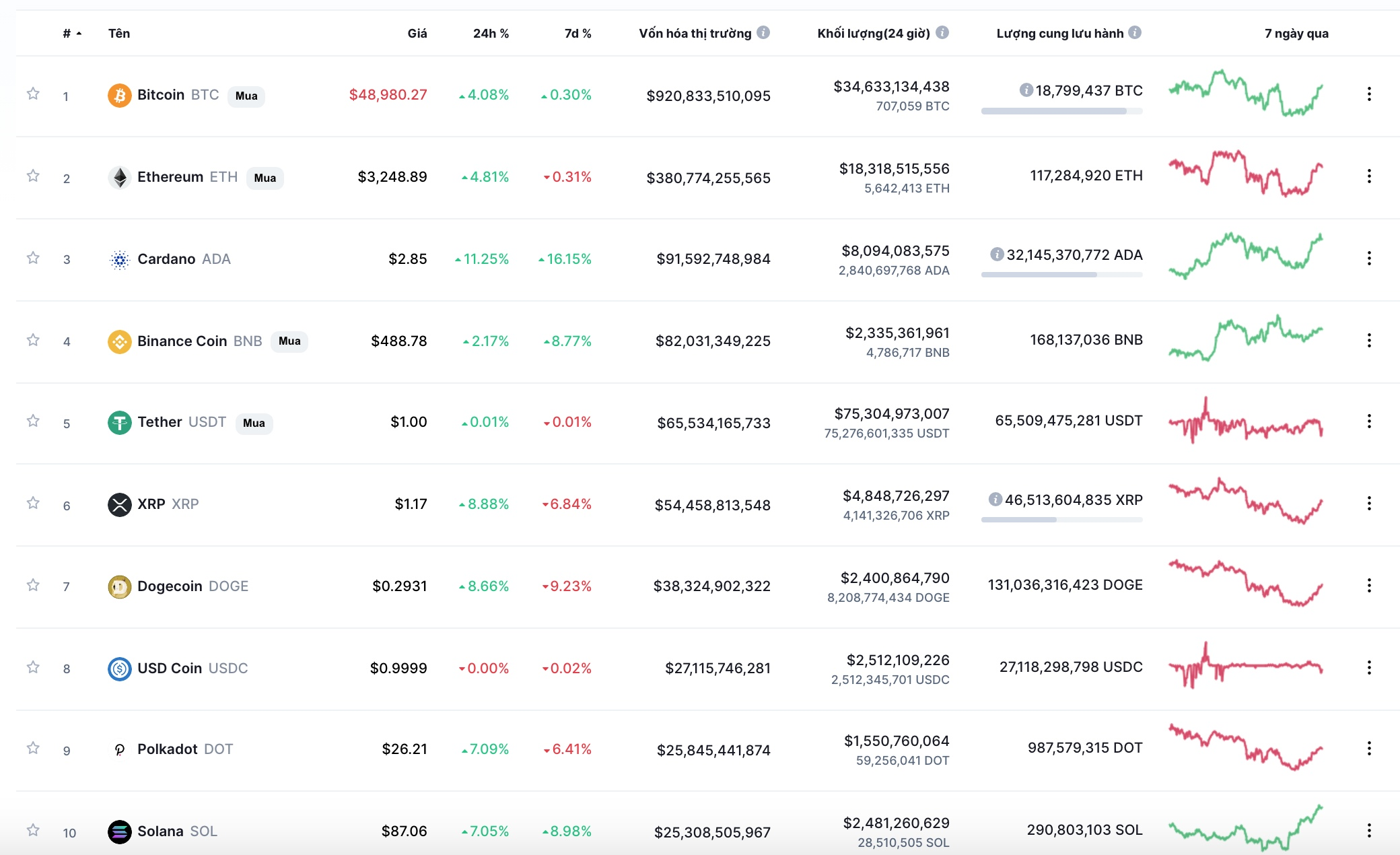Open the USD Coin row's three-dot menu
This screenshot has width=1400, height=855.
pos(1369,668)
